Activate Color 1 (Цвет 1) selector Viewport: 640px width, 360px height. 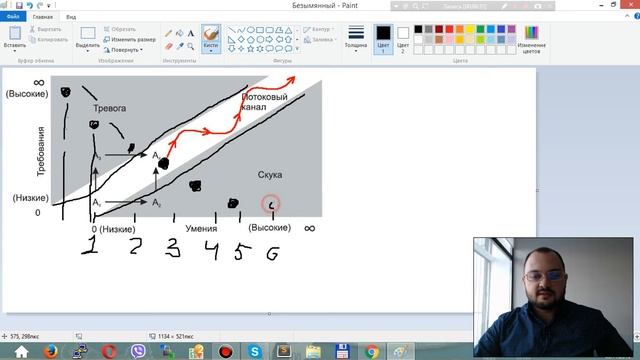tap(383, 39)
